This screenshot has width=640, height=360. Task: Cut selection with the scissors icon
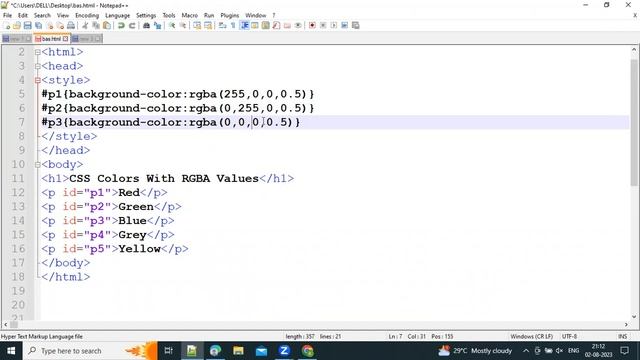click(85, 26)
